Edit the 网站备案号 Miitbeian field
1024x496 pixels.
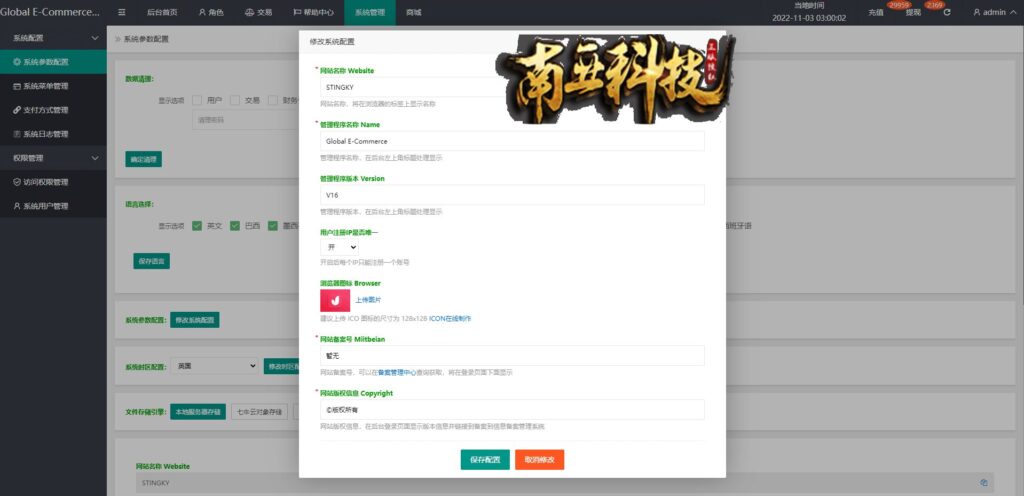[x=512, y=356]
